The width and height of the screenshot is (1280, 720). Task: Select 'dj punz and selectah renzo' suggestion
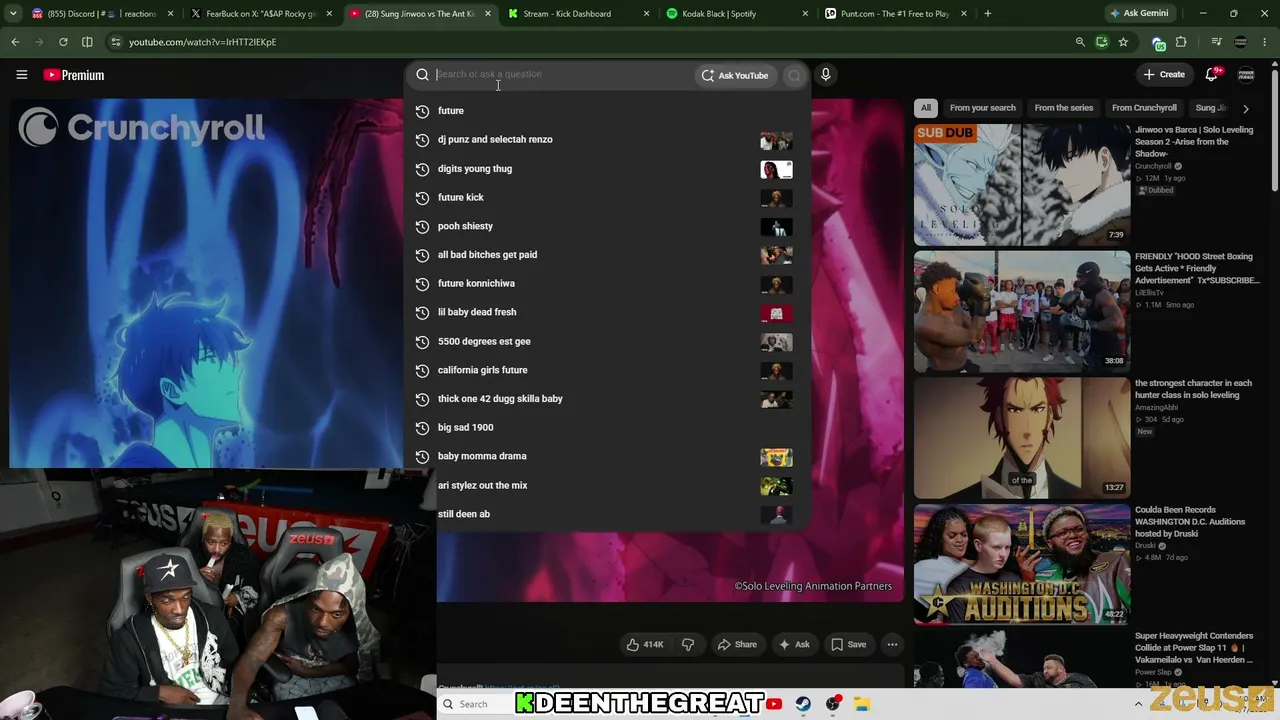(x=606, y=140)
